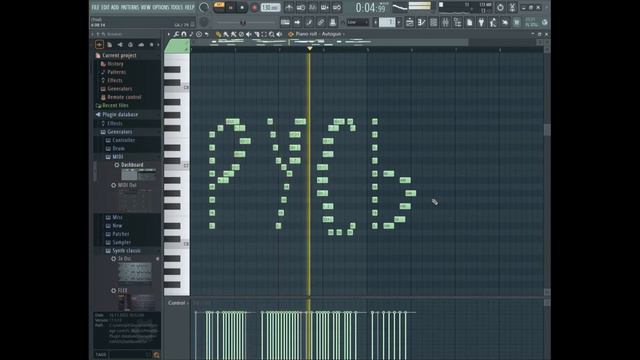Open the Piano roll window icon
The width and height of the screenshot is (640, 360).
coord(421,22)
